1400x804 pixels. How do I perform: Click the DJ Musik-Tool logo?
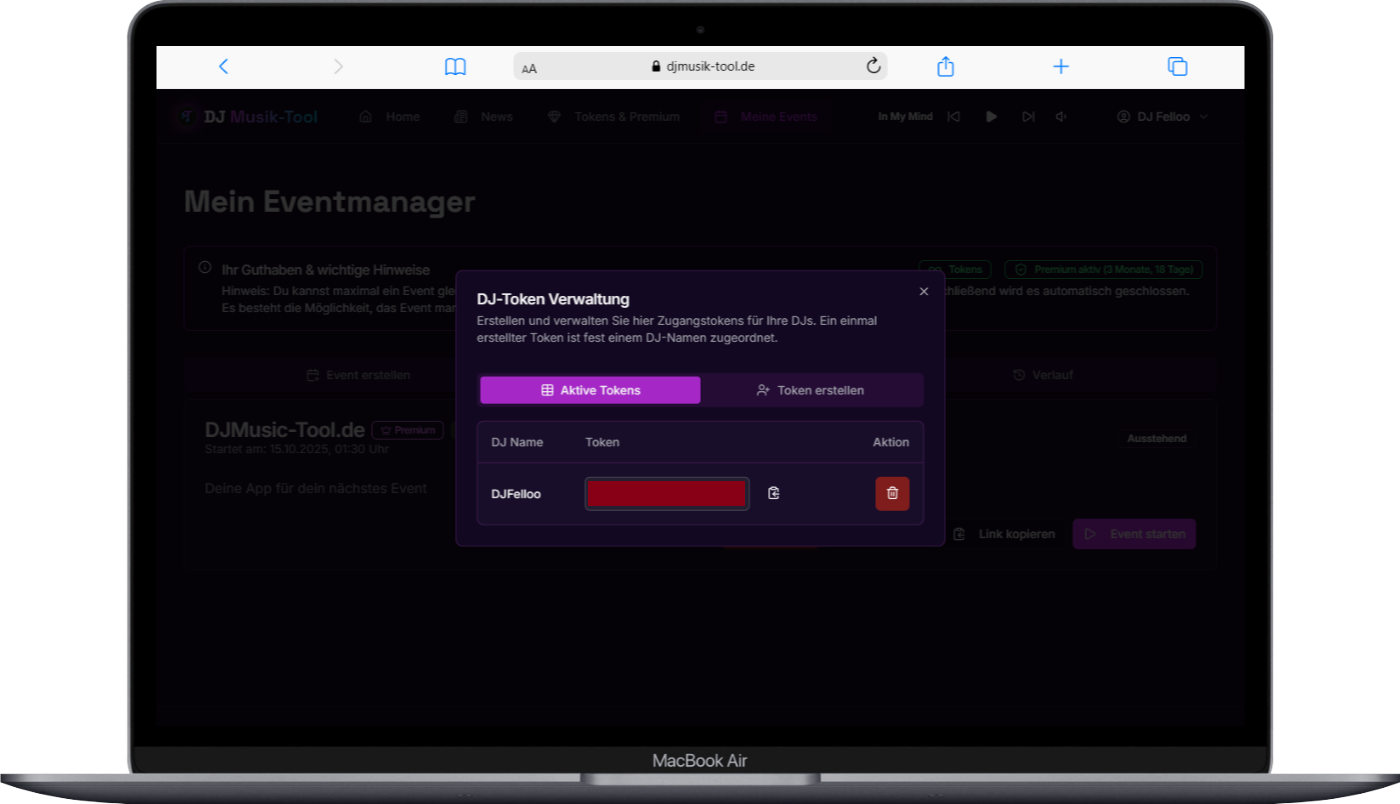coord(245,116)
